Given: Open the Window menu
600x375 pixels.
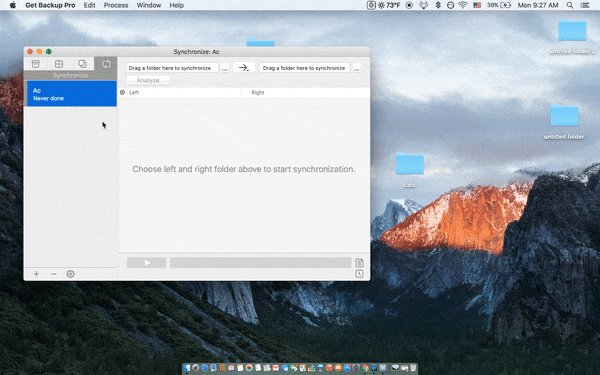Looking at the screenshot, I should (x=149, y=5).
